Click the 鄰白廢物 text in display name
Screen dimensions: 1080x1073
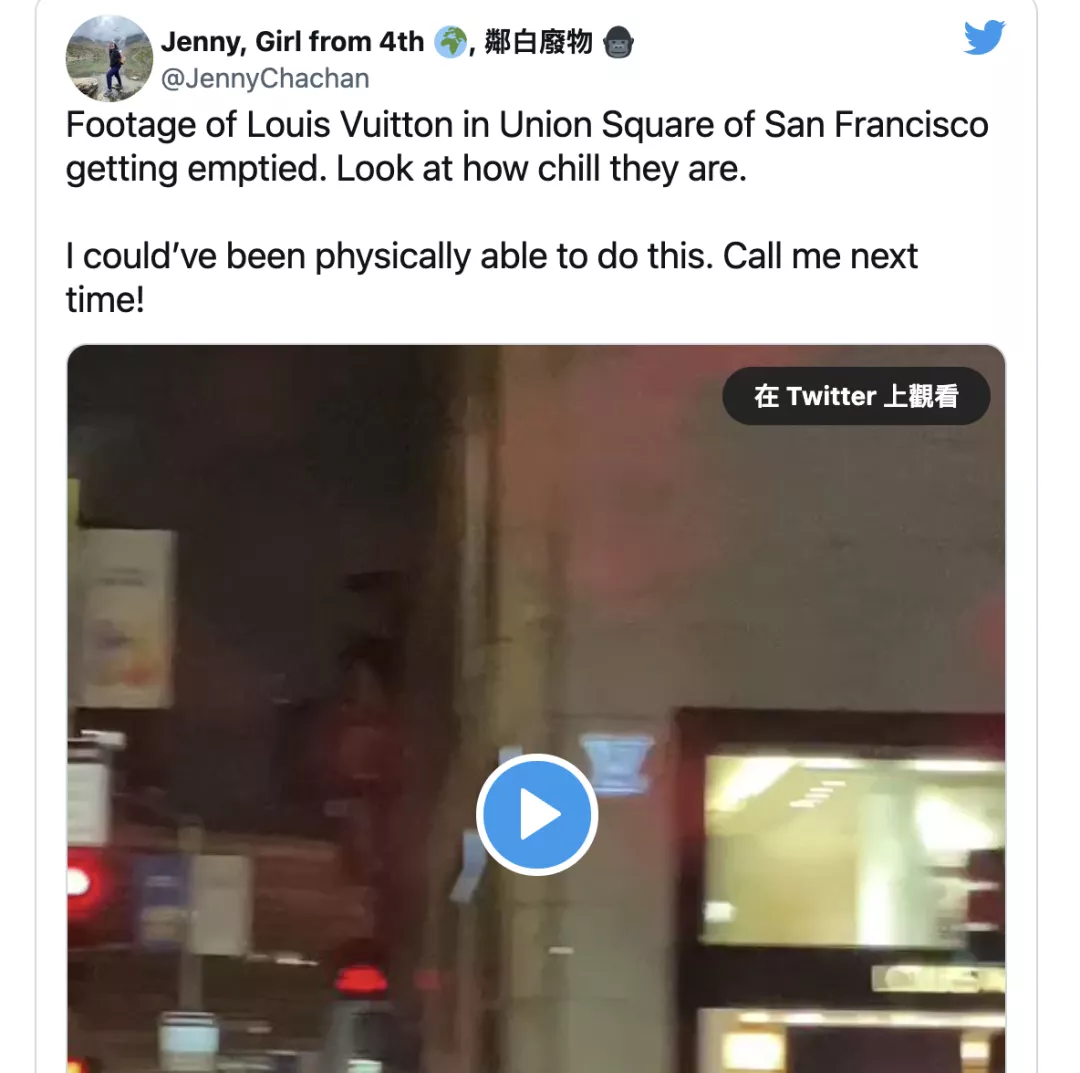[x=539, y=42]
